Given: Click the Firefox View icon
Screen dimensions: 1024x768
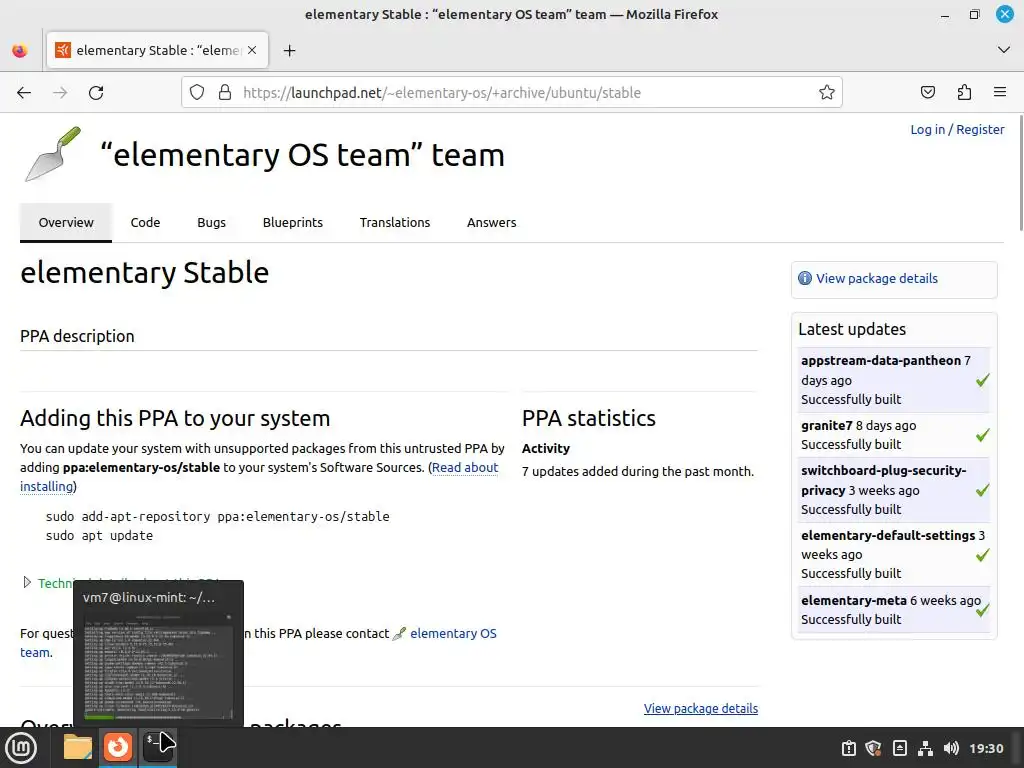Looking at the screenshot, I should tap(20, 50).
